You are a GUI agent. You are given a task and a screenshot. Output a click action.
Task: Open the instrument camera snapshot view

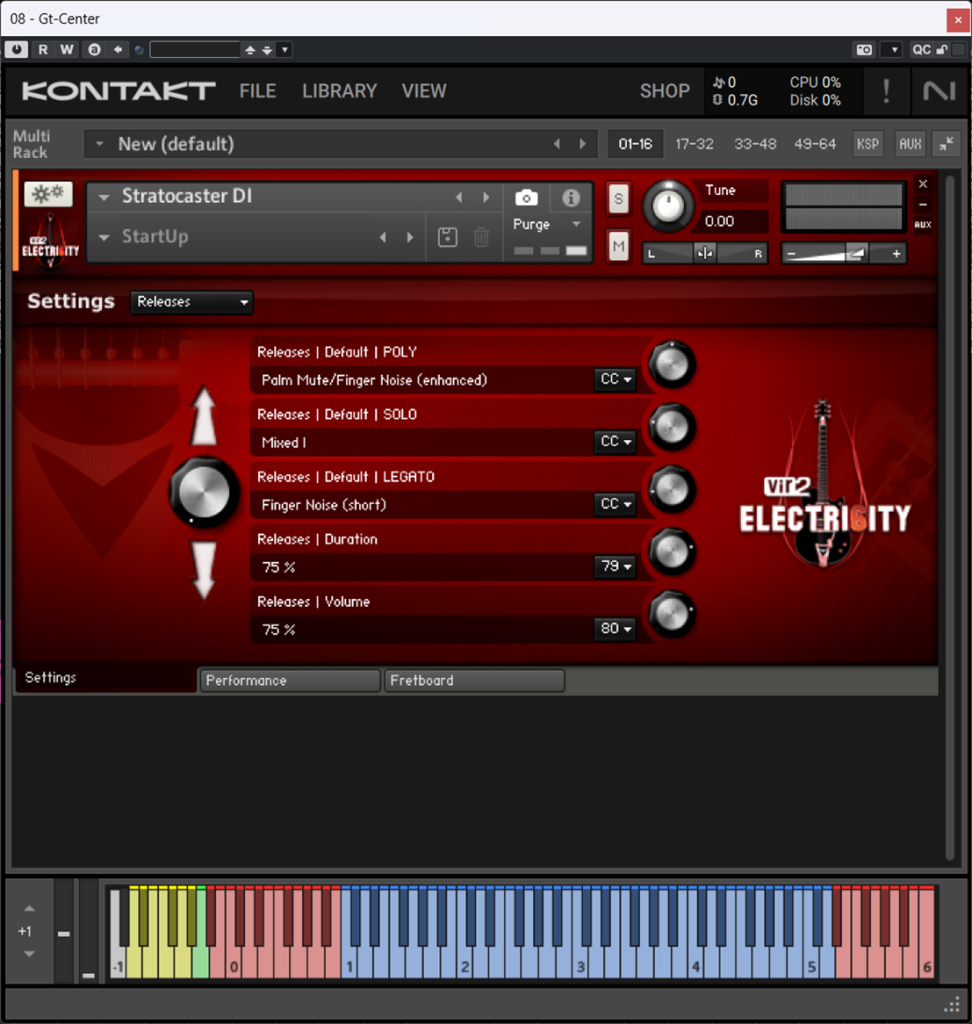tap(527, 197)
